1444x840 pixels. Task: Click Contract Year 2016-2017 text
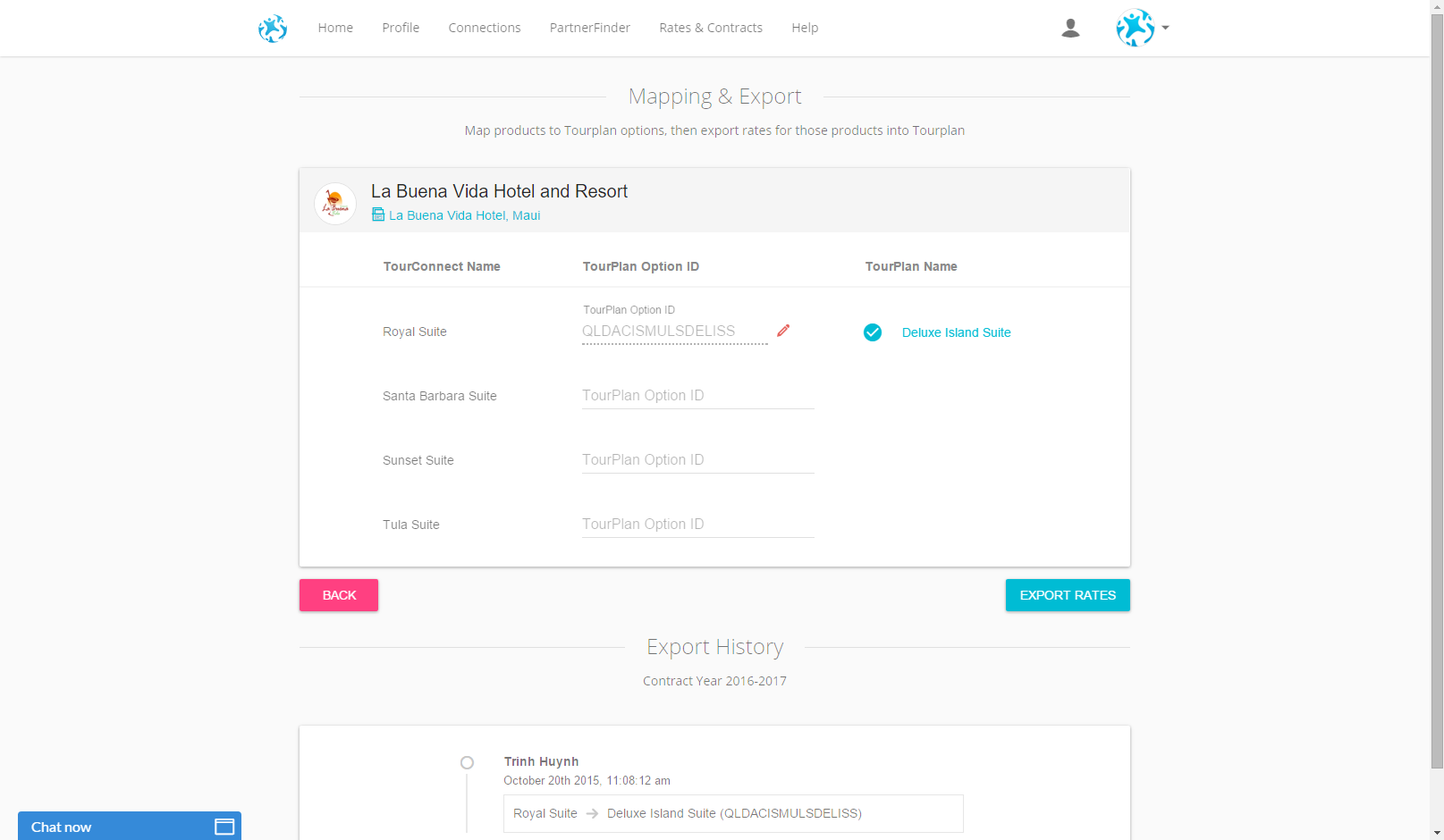(714, 681)
